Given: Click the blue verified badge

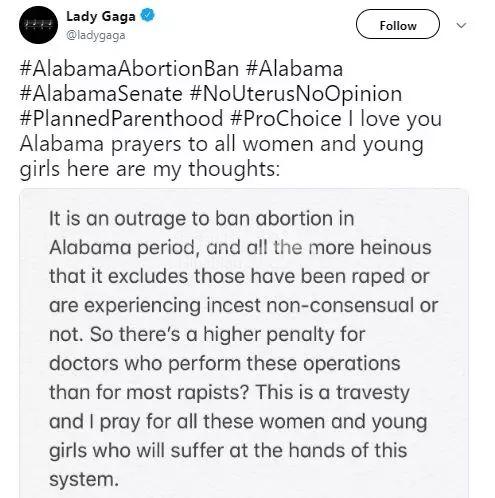Looking at the screenshot, I should coord(147,15).
